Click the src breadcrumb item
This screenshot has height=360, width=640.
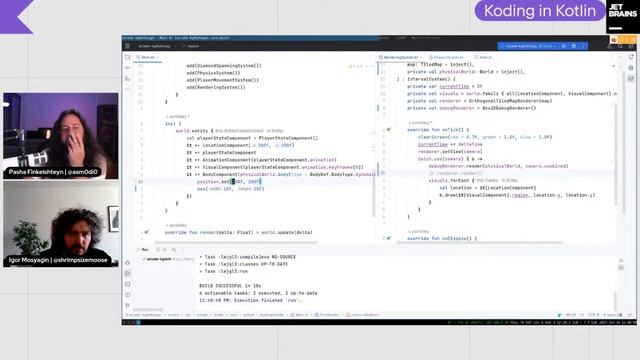pos(188,315)
